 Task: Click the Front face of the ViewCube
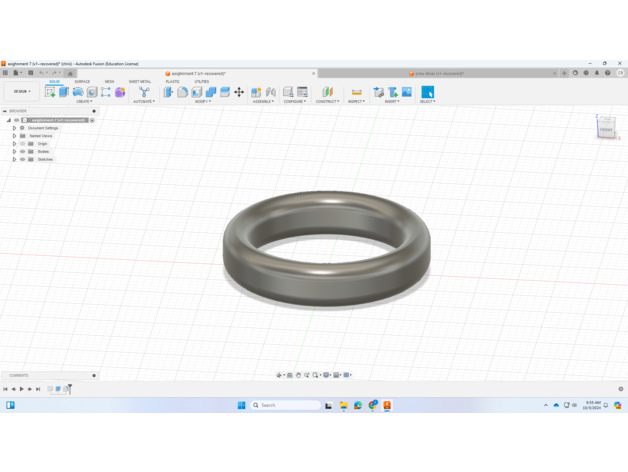tap(605, 129)
